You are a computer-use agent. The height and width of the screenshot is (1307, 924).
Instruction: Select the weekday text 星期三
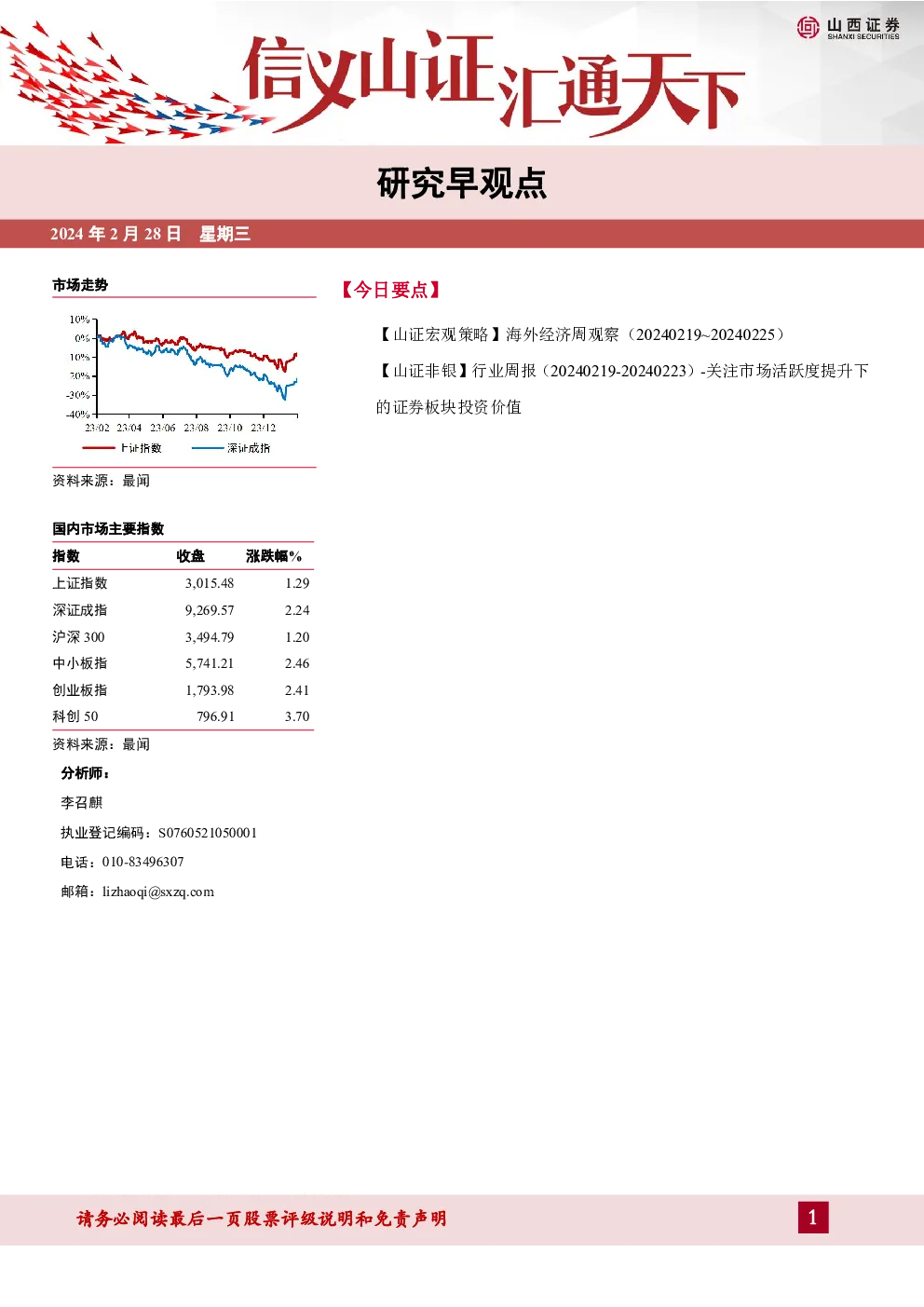point(225,234)
